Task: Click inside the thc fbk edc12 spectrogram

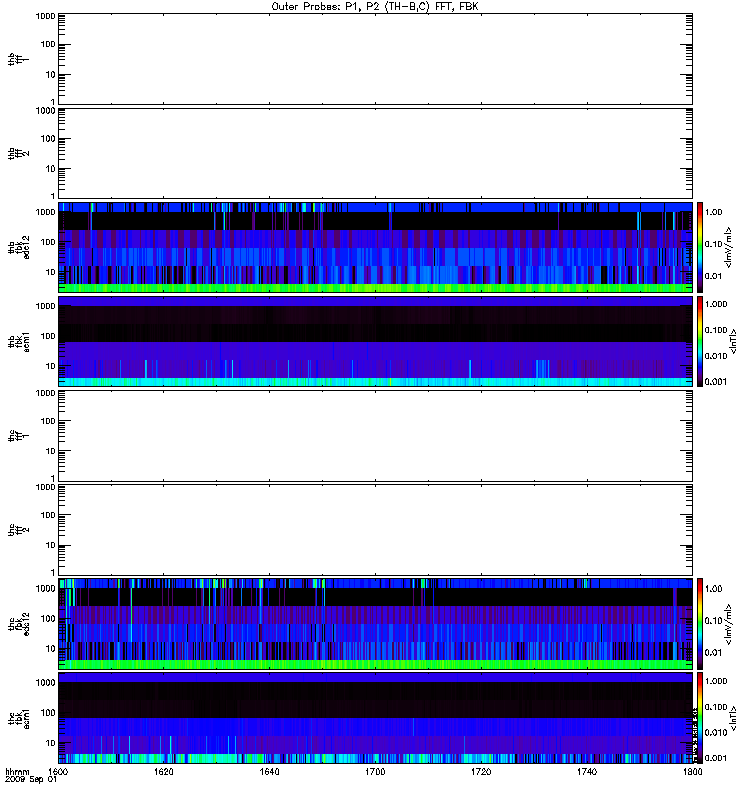Action: pos(375,623)
